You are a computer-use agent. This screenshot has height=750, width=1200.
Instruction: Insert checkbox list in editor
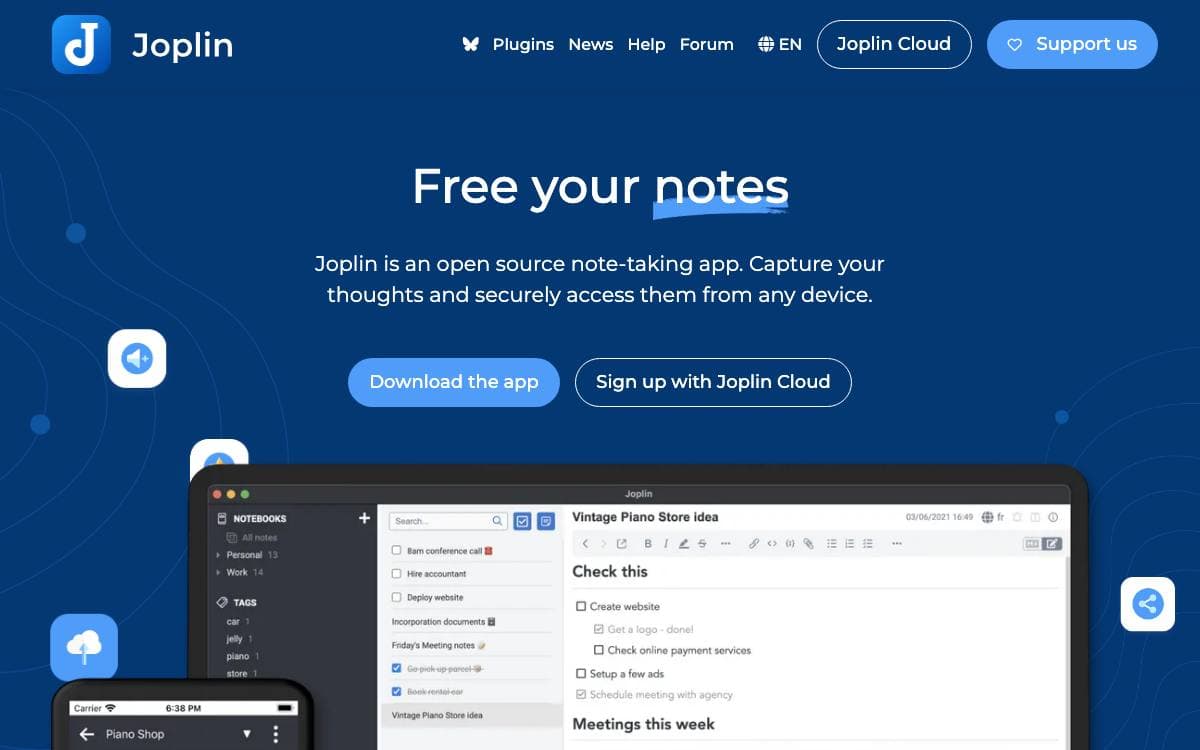(868, 543)
